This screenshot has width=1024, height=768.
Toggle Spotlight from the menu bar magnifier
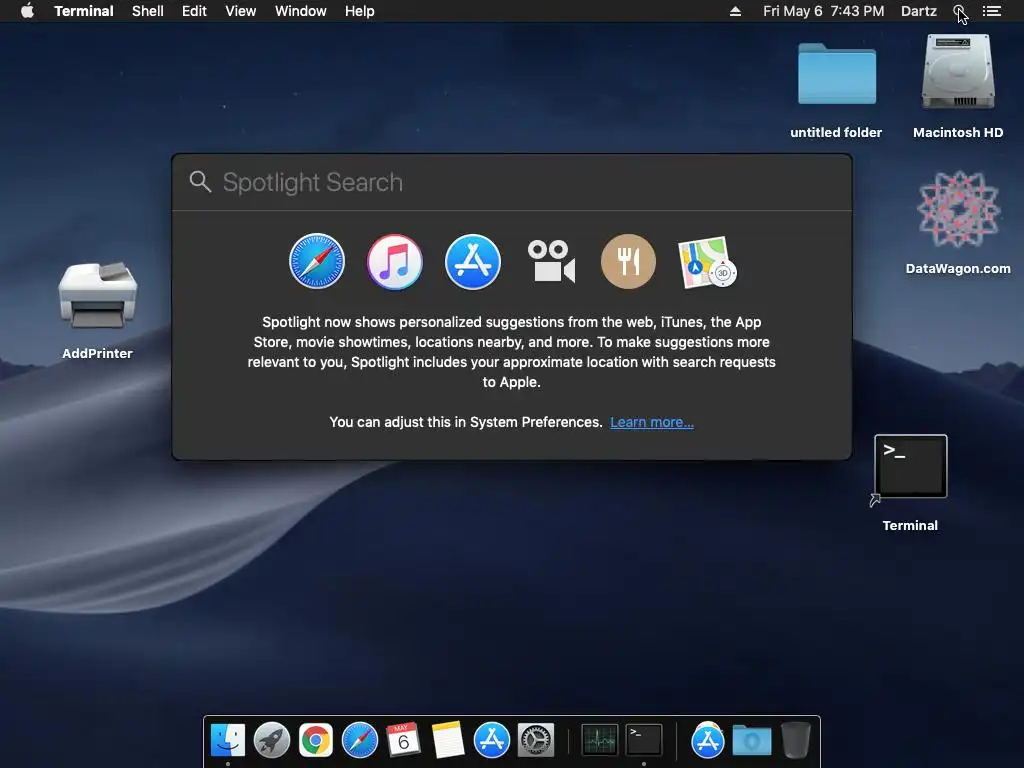point(959,11)
